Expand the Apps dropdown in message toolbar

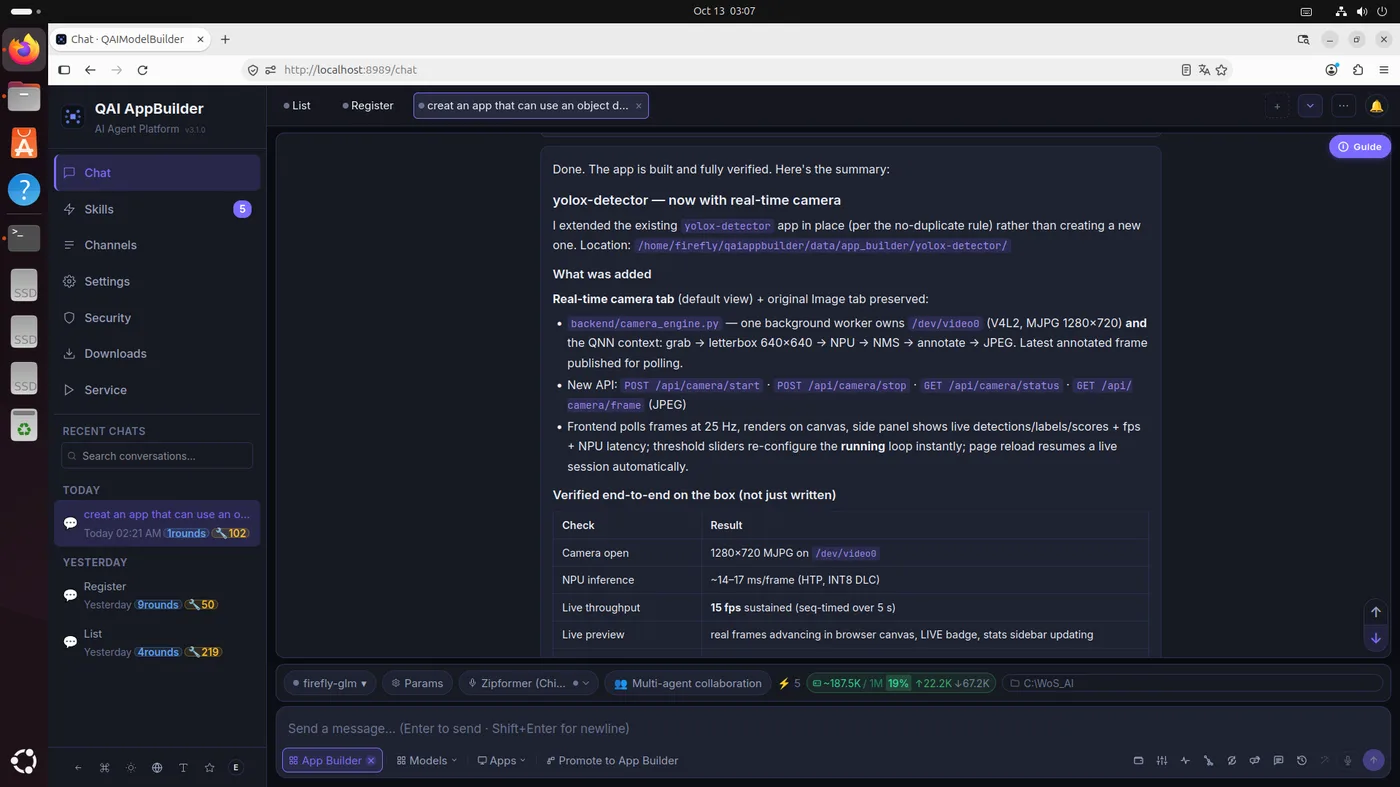[501, 760]
